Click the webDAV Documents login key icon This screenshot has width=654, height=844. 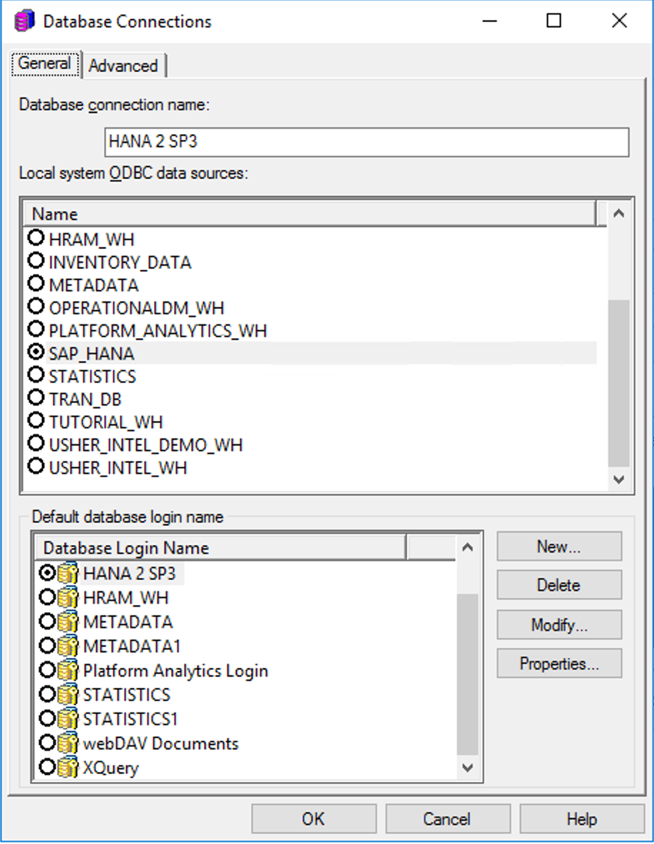[68, 743]
